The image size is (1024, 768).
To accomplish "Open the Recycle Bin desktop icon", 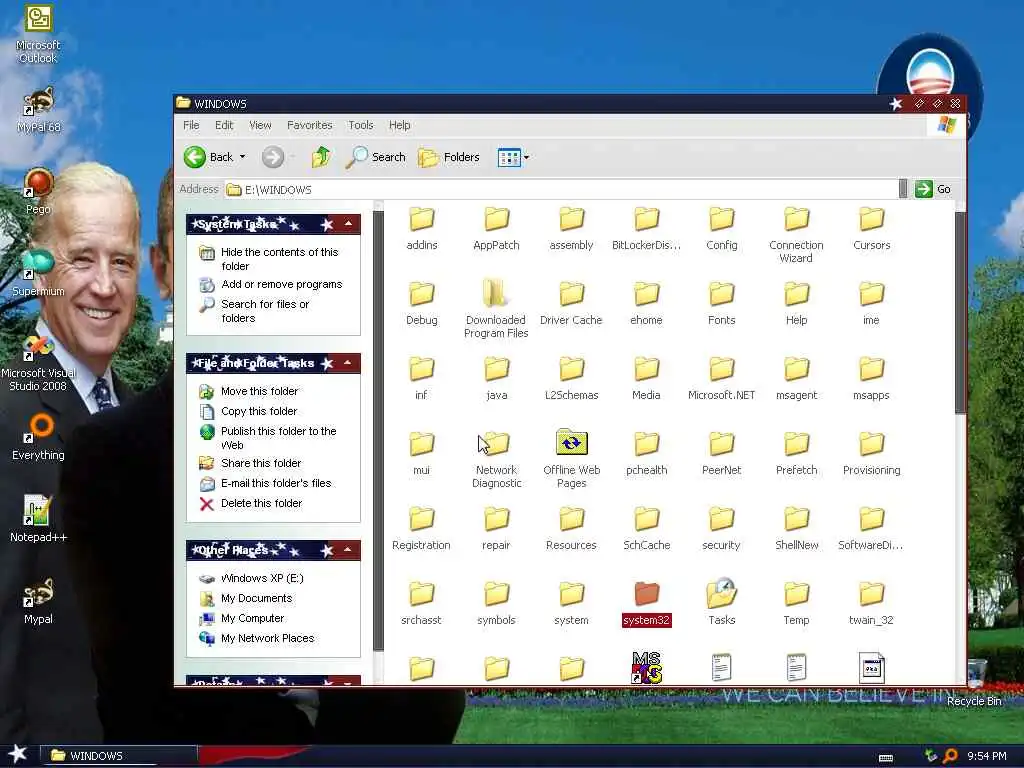I will [x=974, y=684].
